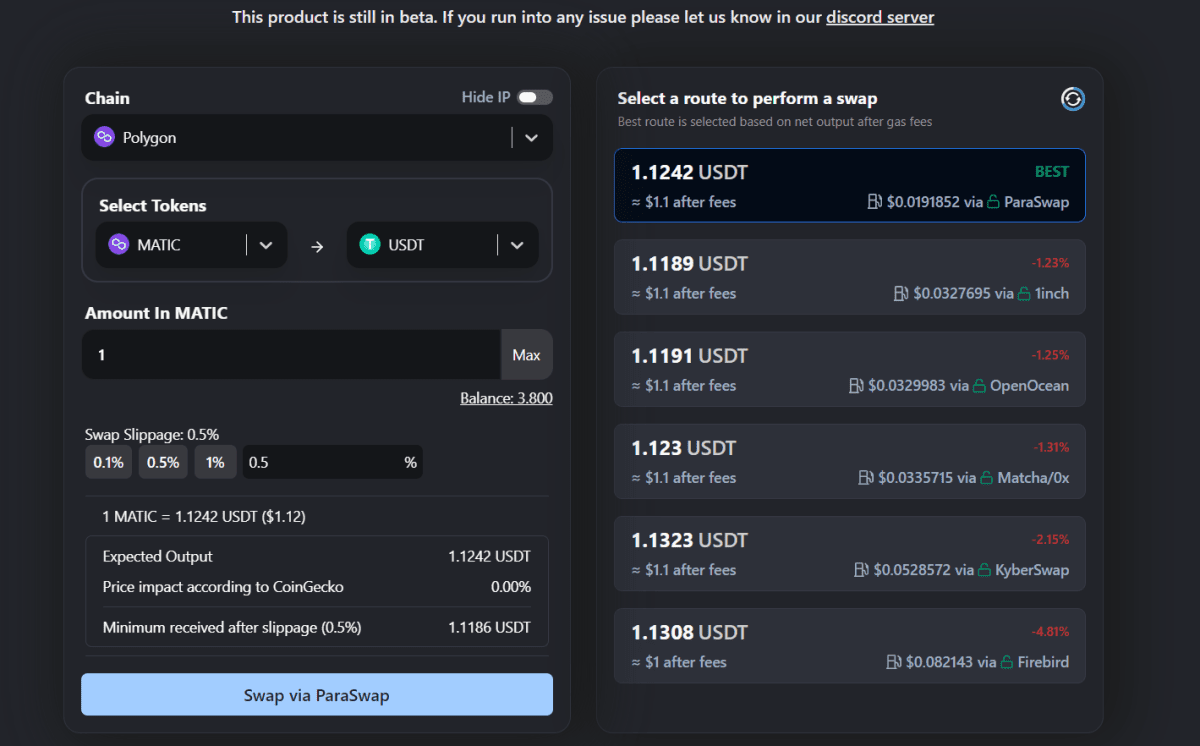Select the 1% slippage preset

coord(215,462)
